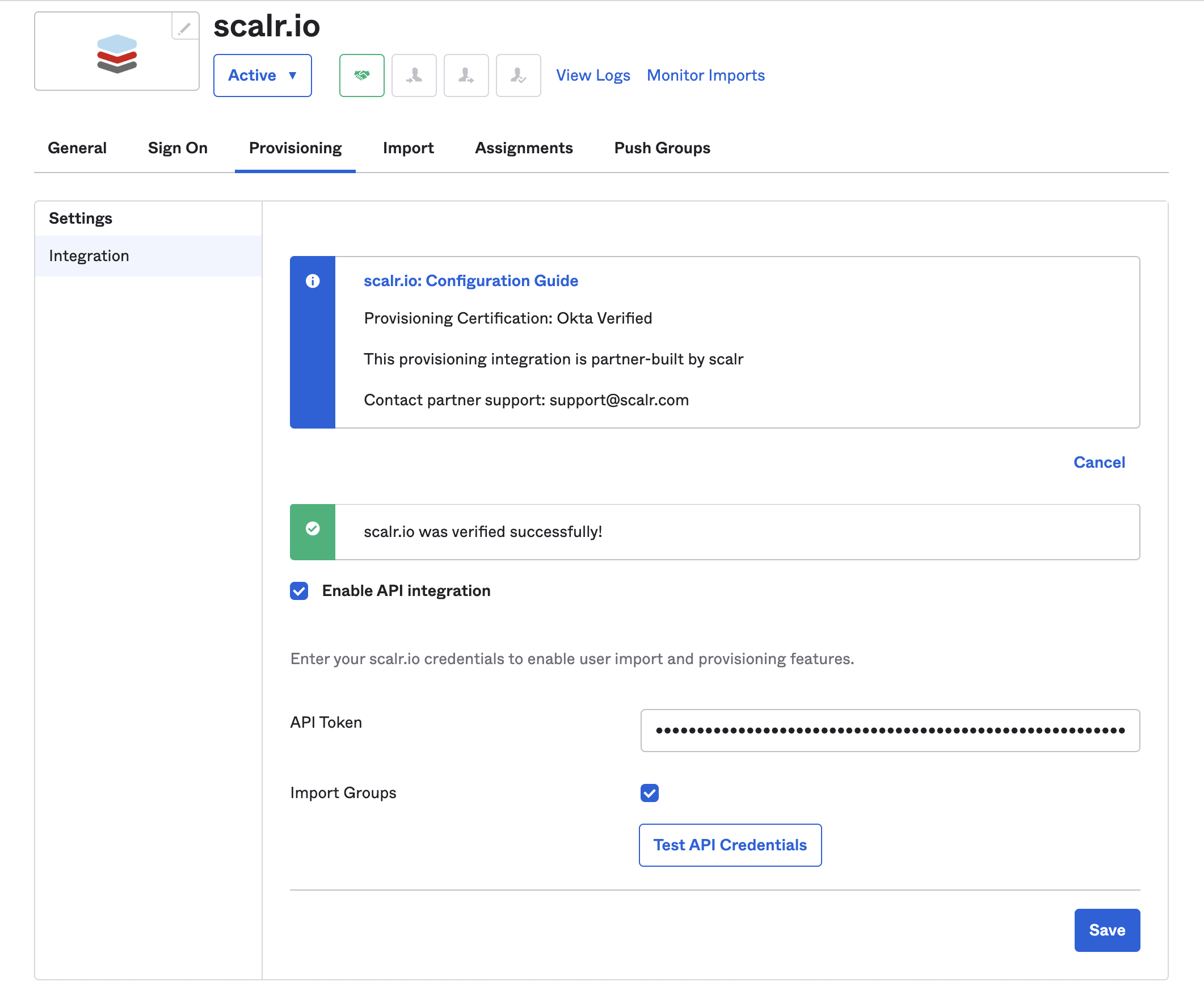Click the Save button
This screenshot has height=982, width=1204.
1106,930
